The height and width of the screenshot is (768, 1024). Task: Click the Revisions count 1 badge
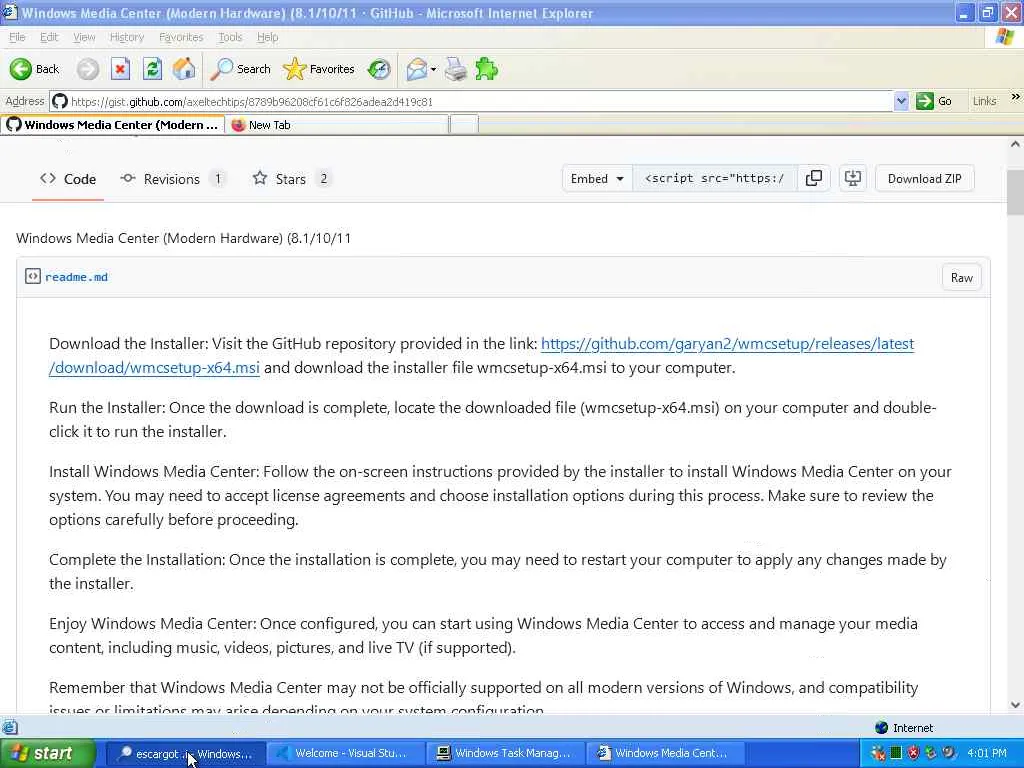[218, 178]
